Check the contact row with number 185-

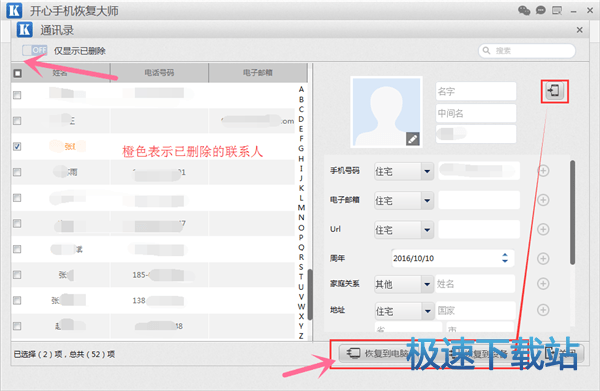17,275
